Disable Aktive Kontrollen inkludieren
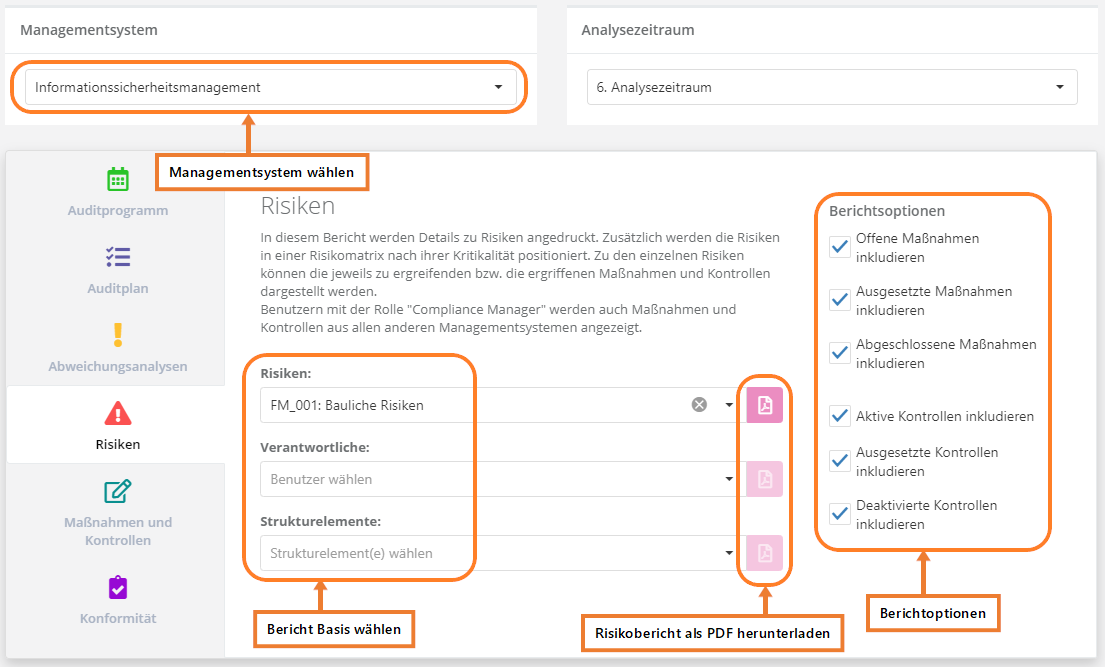This screenshot has height=667, width=1105. [840, 416]
